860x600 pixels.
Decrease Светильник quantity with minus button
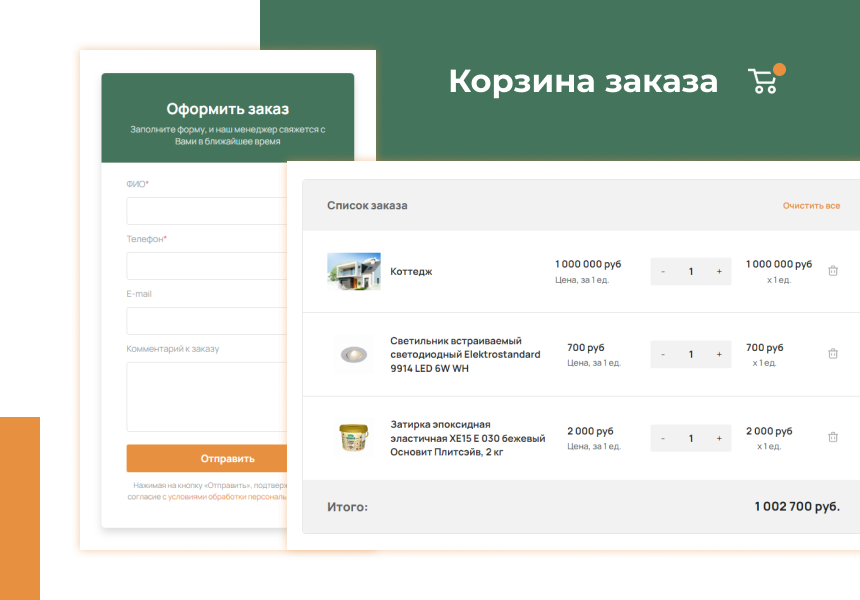(663, 355)
